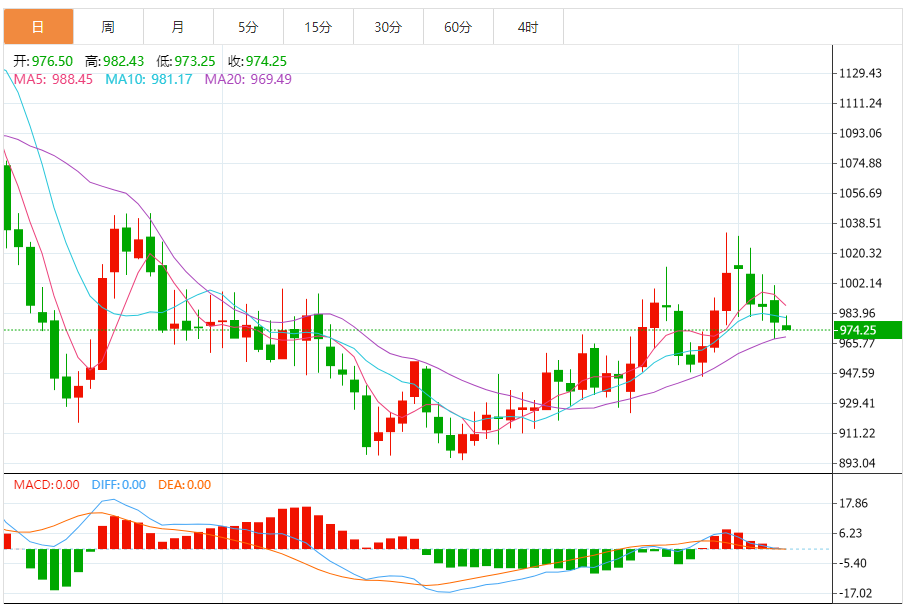Click the 1129.43 price axis label
The height and width of the screenshot is (604, 906).
(860, 73)
